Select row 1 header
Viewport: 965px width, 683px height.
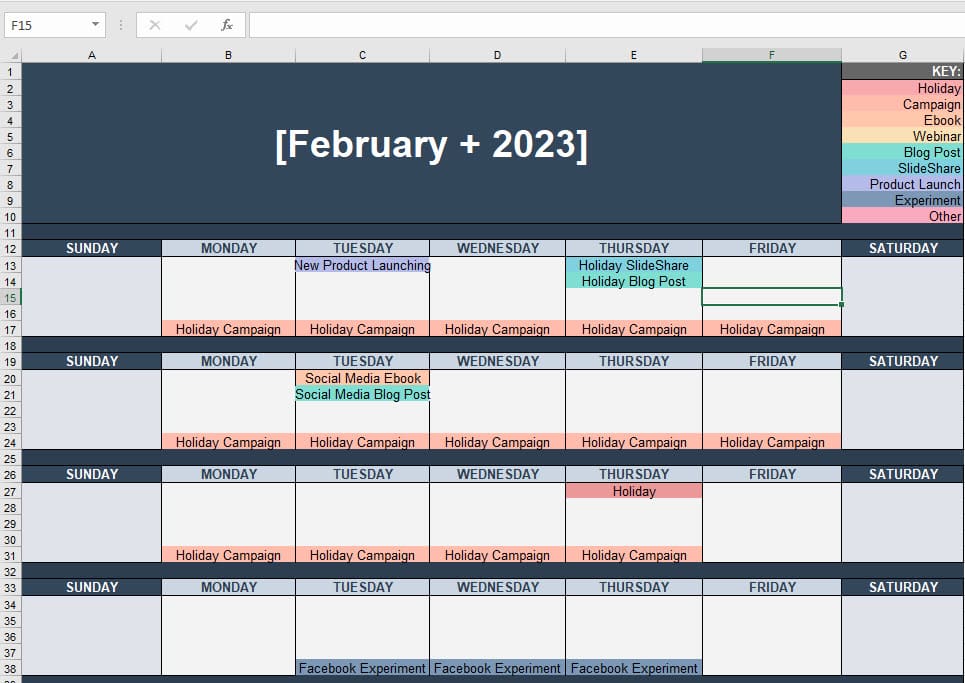(10, 71)
